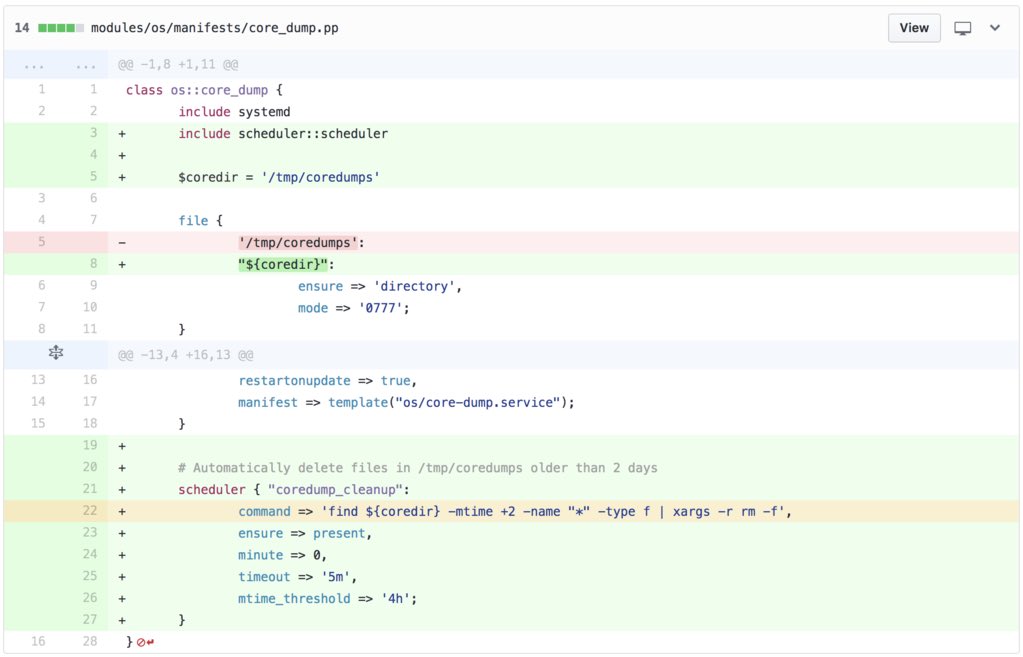Click the change count number 14
The image size is (1023, 657).
[x=22, y=28]
